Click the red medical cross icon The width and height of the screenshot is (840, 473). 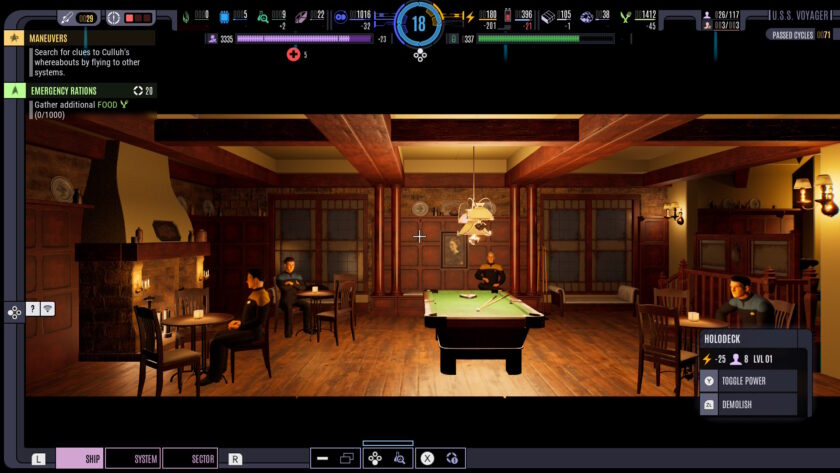293,54
